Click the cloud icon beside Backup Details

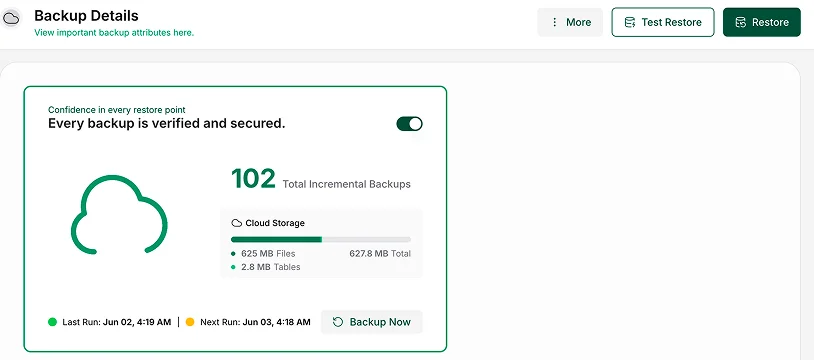[x=11, y=19]
